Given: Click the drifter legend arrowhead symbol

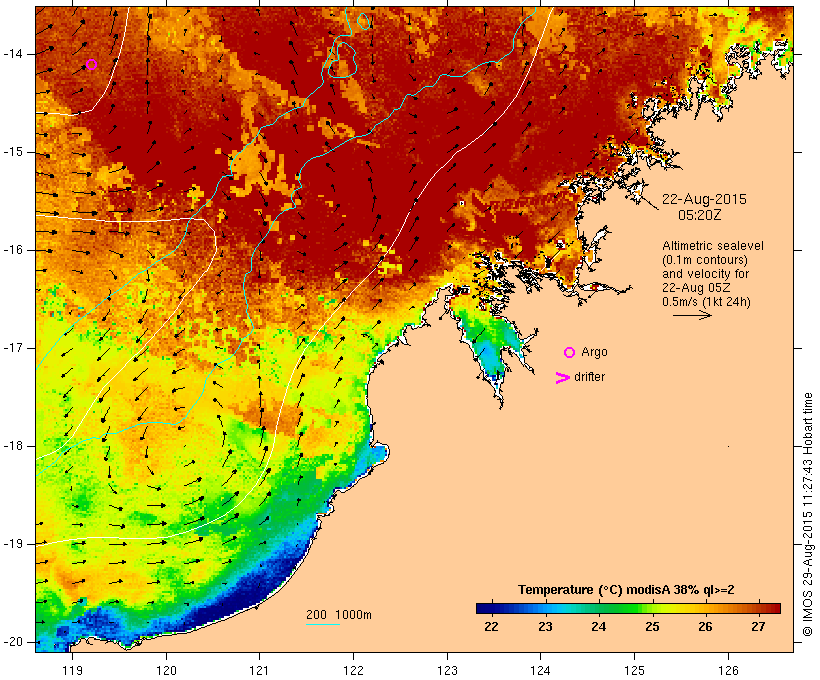Looking at the screenshot, I should click(562, 378).
